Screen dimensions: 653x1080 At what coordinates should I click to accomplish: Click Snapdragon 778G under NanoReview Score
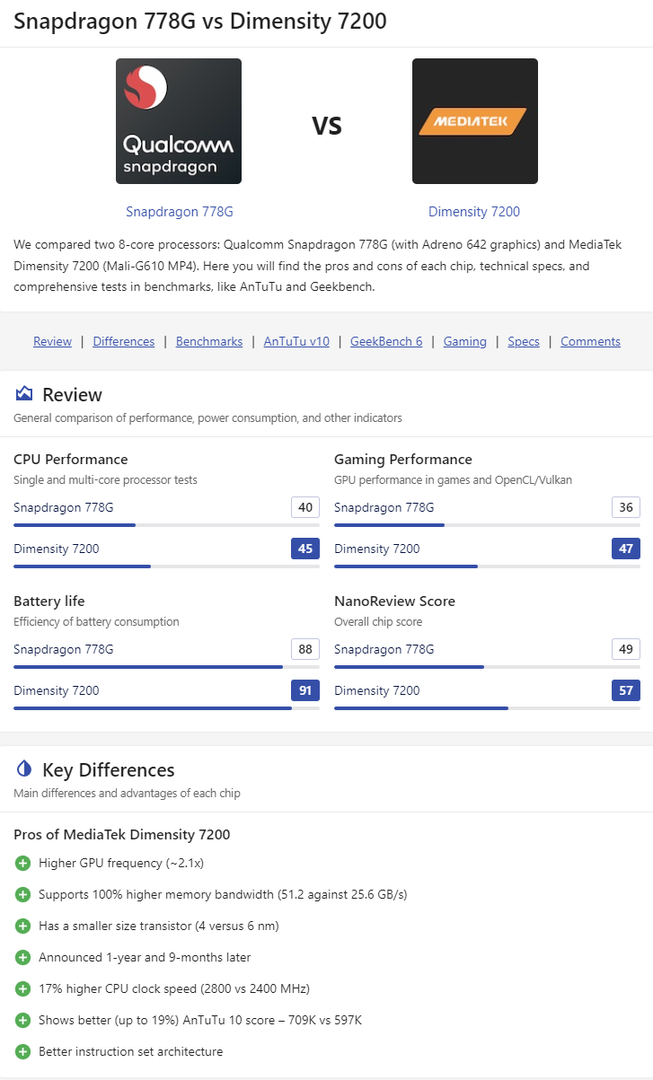pos(384,650)
